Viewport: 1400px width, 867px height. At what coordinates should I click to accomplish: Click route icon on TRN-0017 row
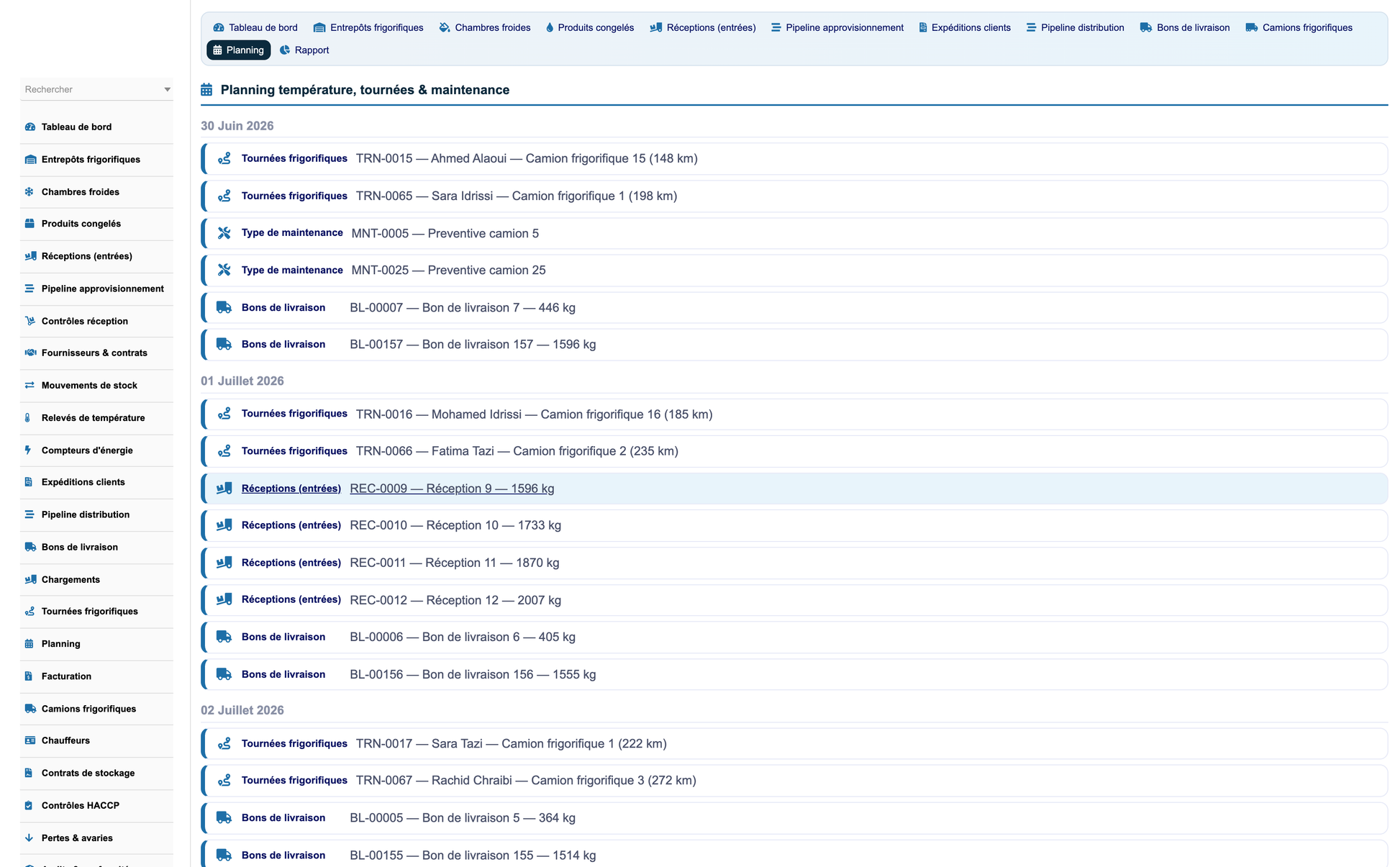pyautogui.click(x=224, y=743)
